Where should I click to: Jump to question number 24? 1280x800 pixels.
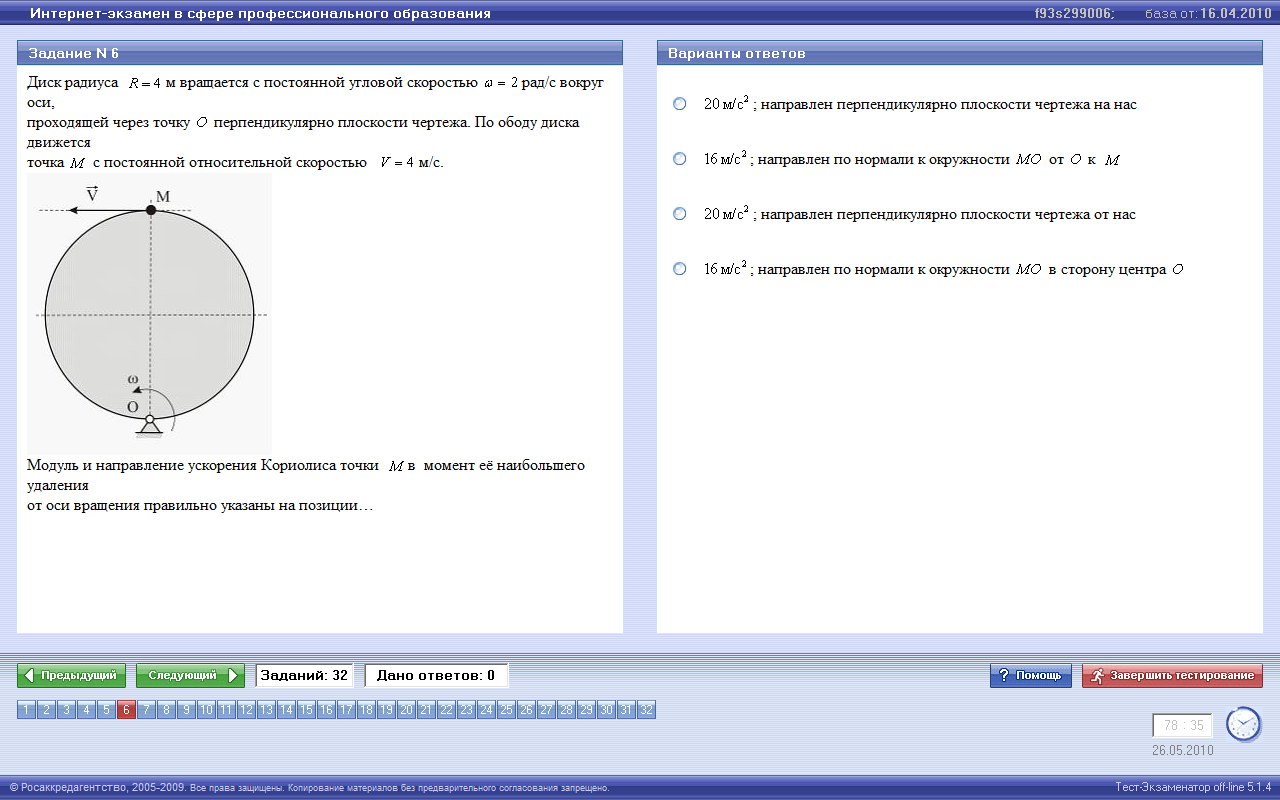click(486, 710)
